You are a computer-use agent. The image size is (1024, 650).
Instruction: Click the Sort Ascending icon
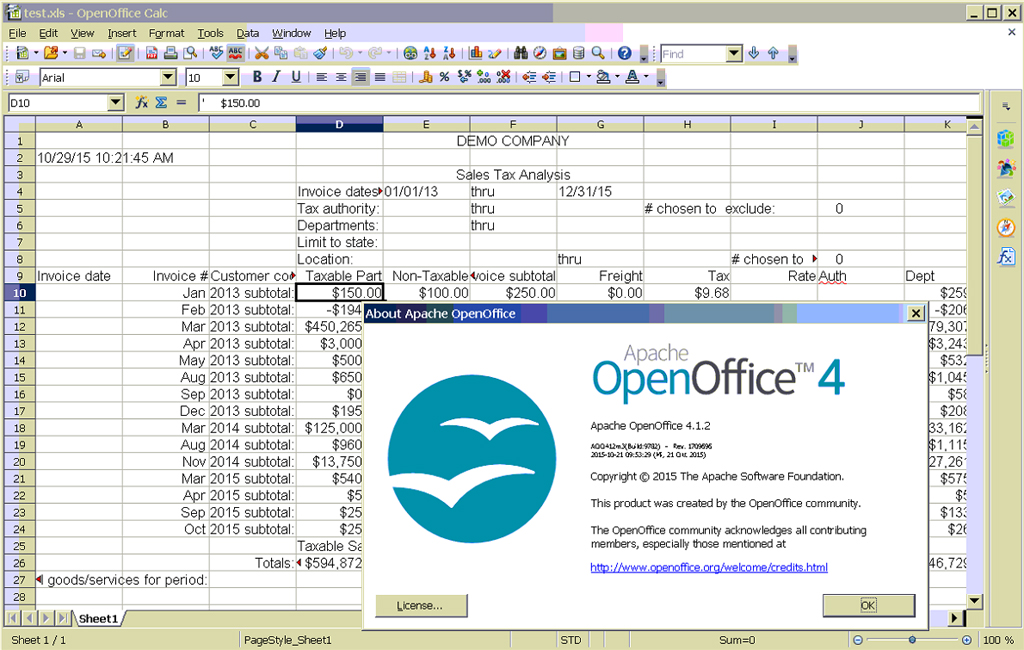[x=430, y=54]
